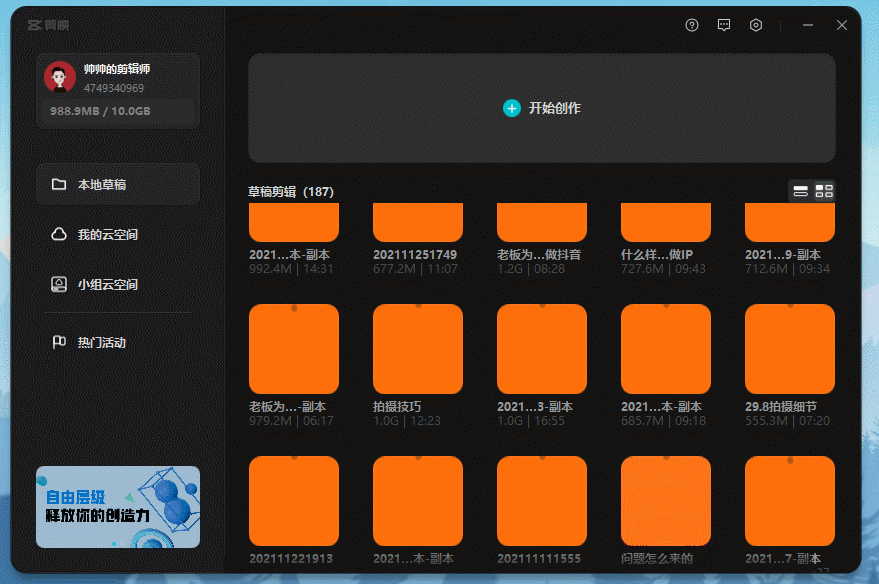The height and width of the screenshot is (584, 879).
Task: Switch drafts to grid view
Action: 824,191
